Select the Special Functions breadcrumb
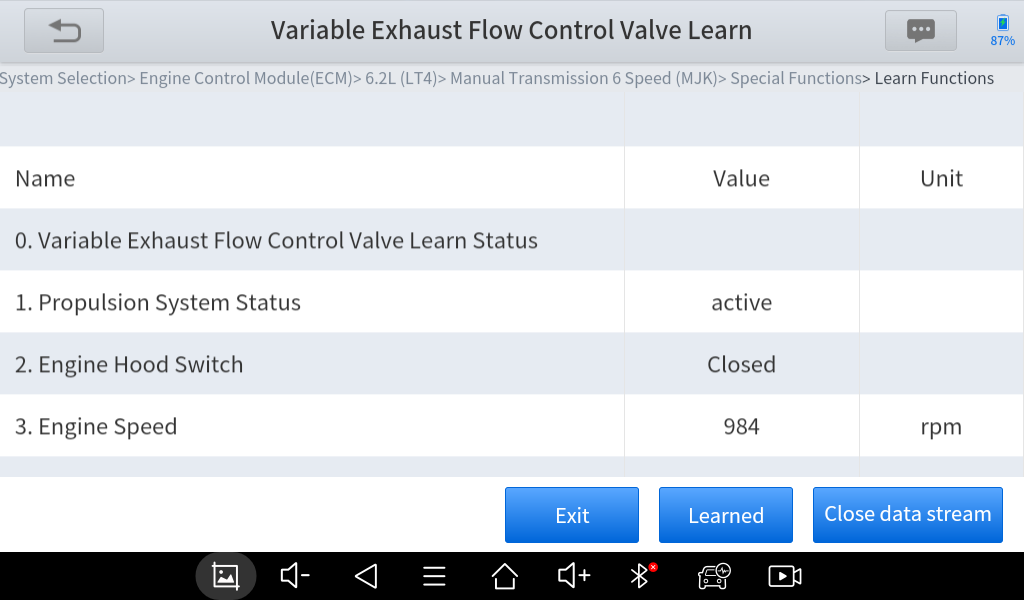The height and width of the screenshot is (600, 1024). pos(796,78)
